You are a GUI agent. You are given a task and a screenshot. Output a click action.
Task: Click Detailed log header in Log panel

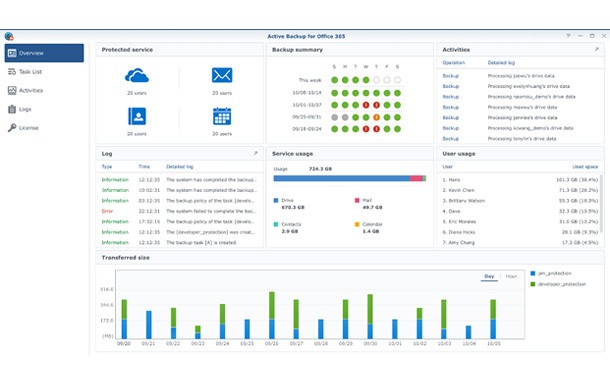point(179,166)
